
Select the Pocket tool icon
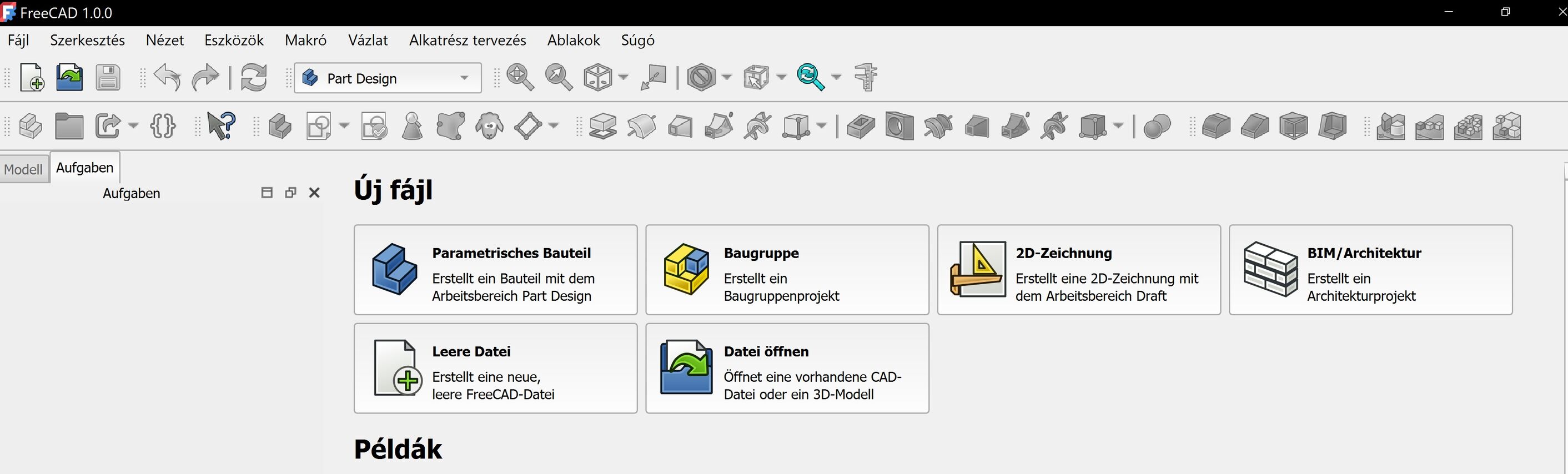860,127
